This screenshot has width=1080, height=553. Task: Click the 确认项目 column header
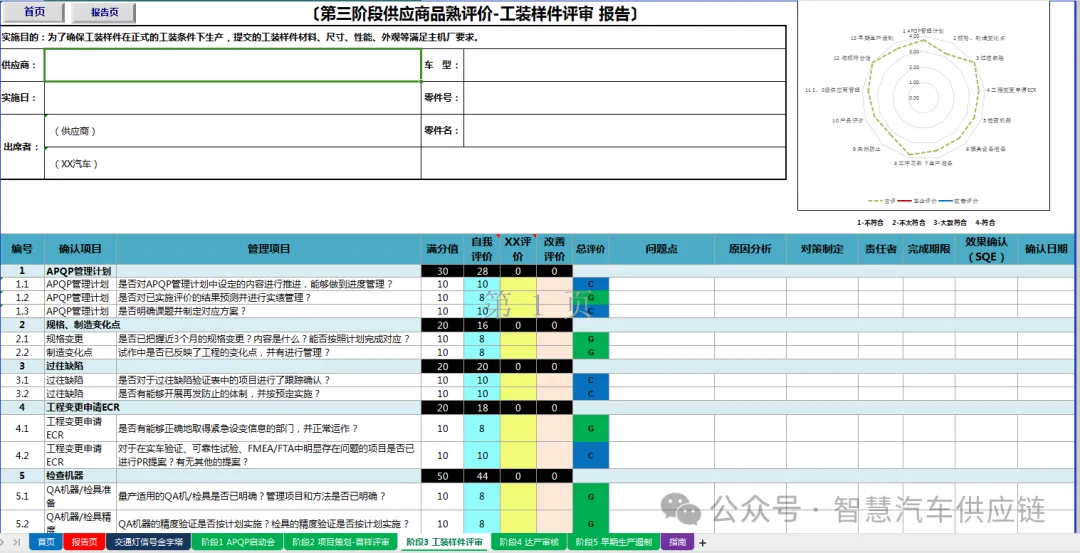pyautogui.click(x=81, y=249)
